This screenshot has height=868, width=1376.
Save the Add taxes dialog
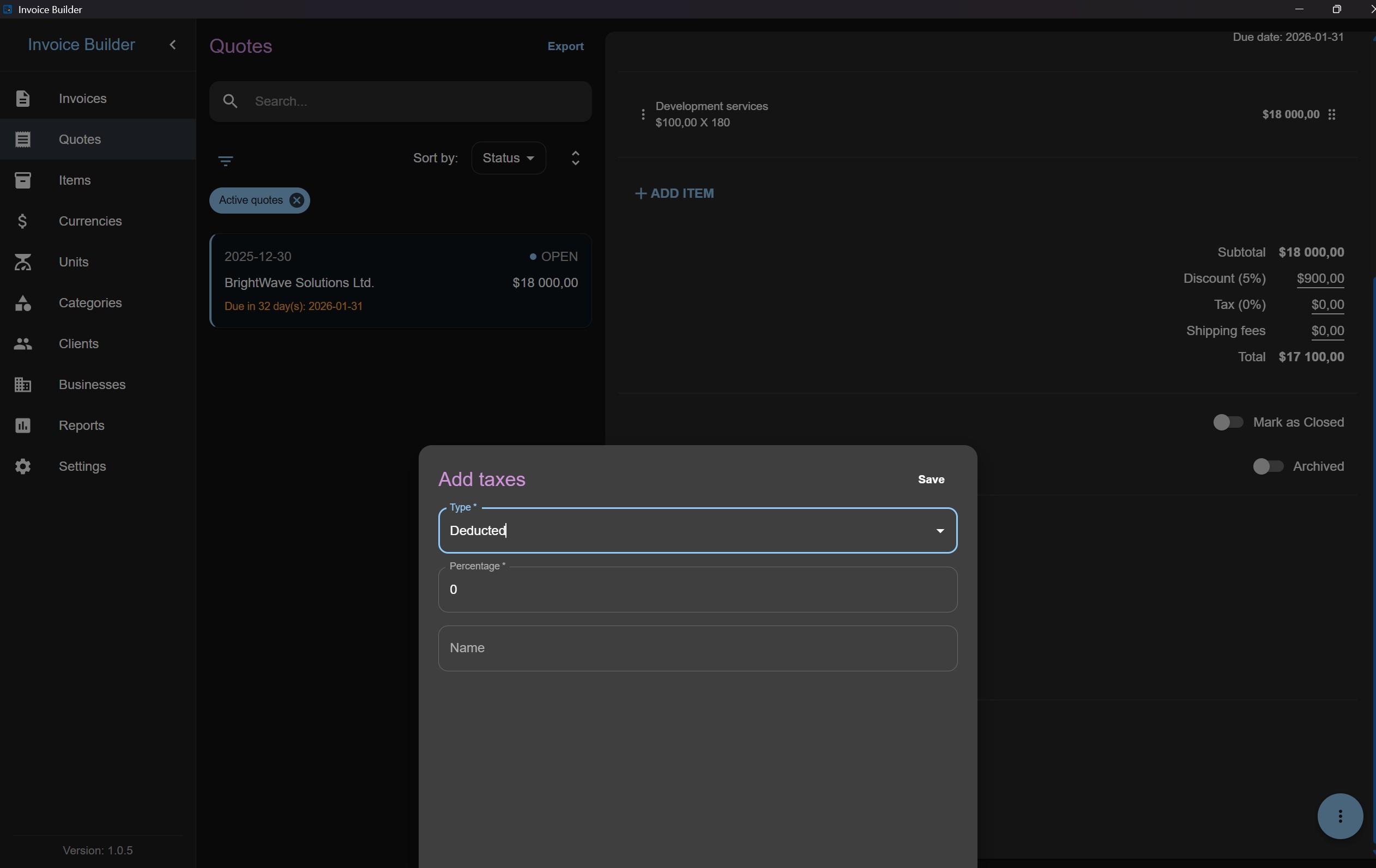(x=931, y=479)
